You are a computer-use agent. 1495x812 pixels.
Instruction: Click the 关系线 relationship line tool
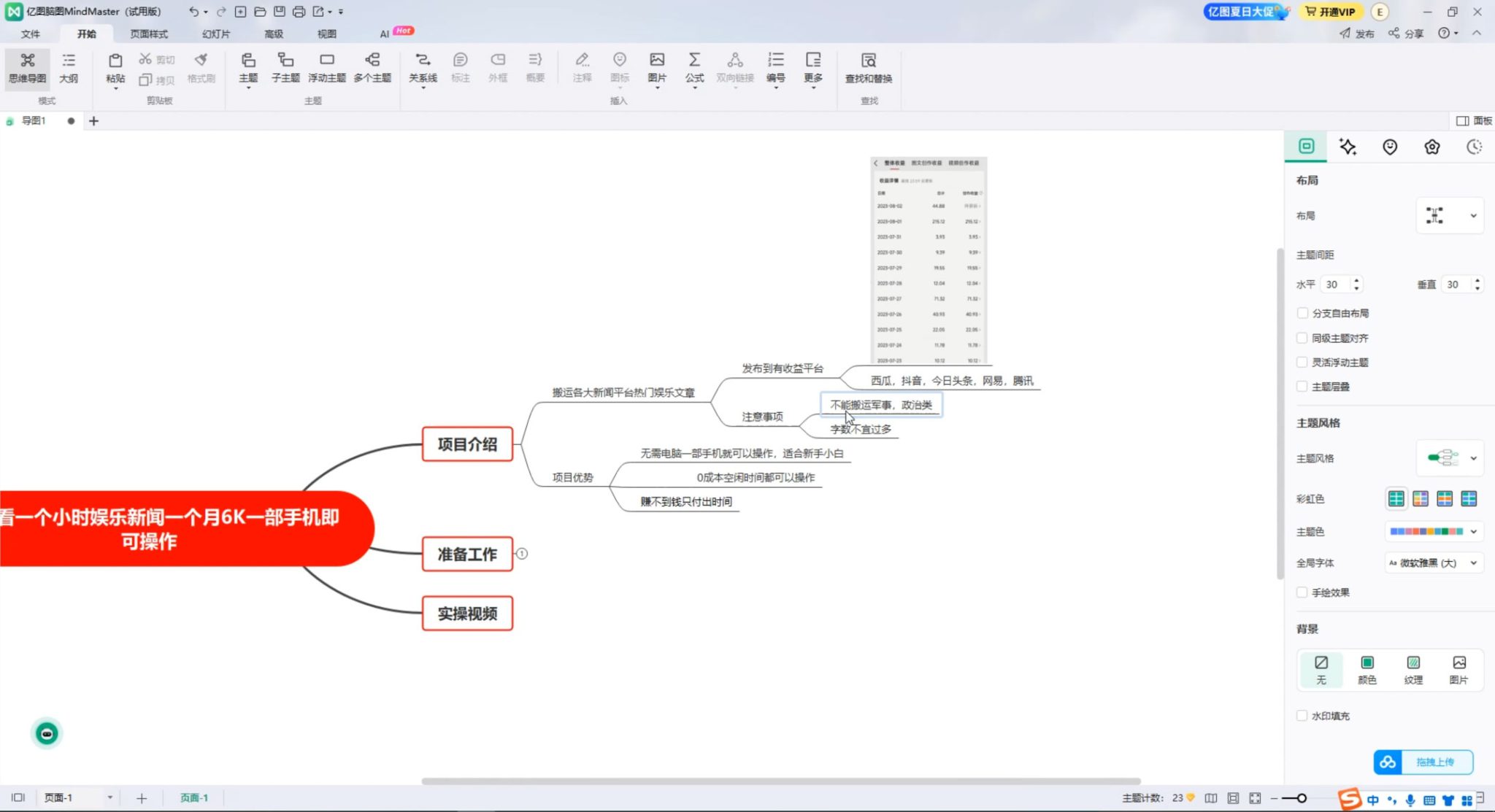point(423,67)
